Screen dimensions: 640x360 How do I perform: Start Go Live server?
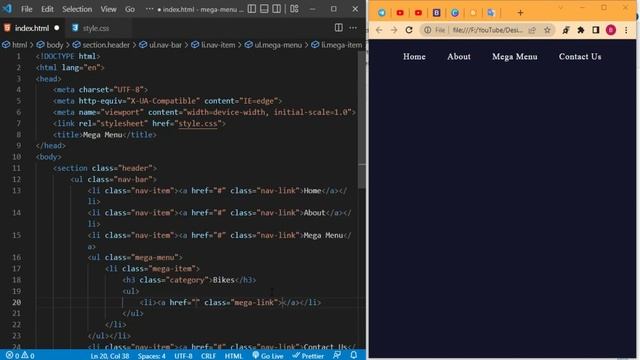click(x=268, y=356)
